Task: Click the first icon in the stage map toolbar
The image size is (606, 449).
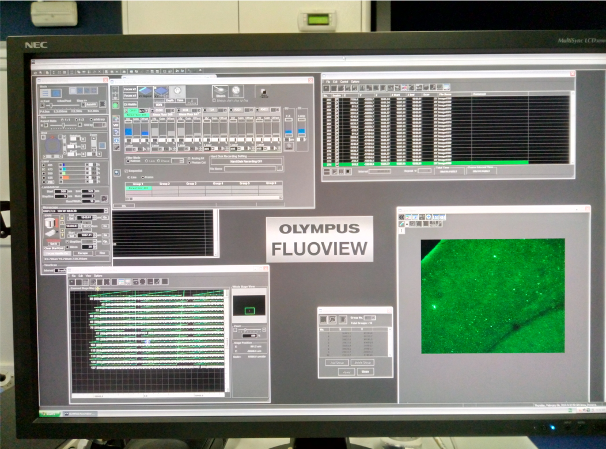Action: (72, 282)
